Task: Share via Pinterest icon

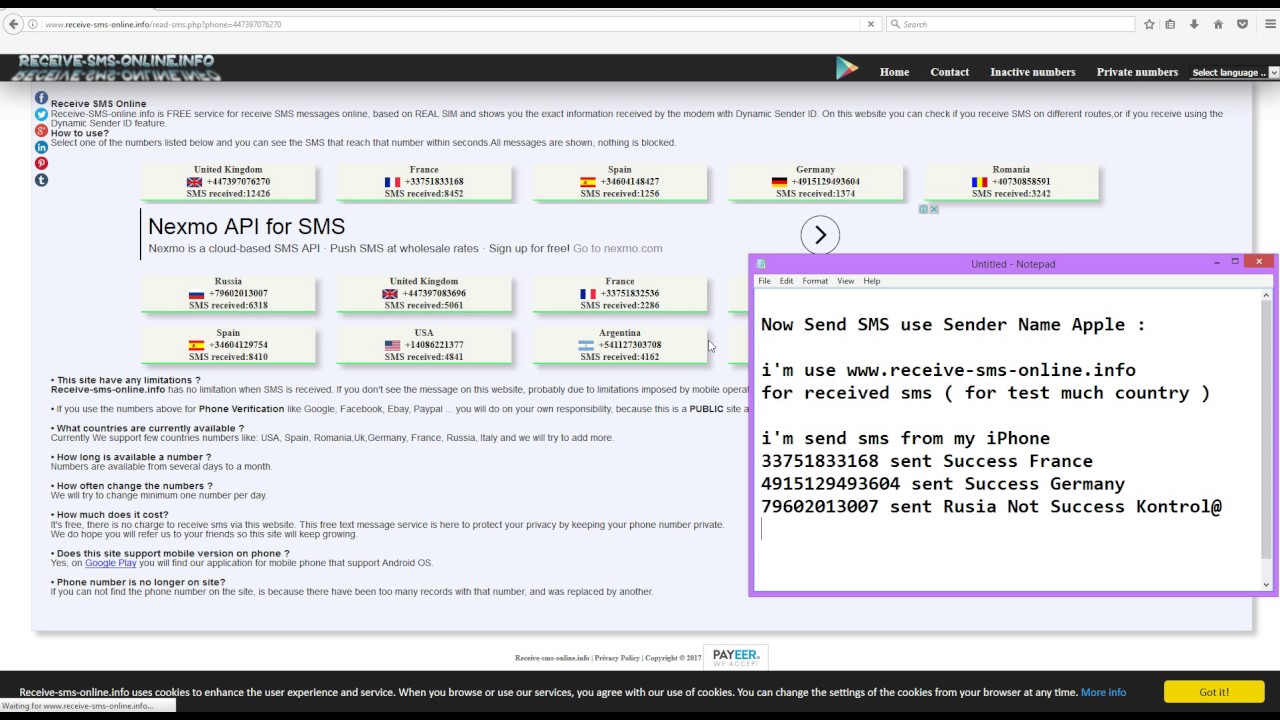Action: click(x=41, y=163)
